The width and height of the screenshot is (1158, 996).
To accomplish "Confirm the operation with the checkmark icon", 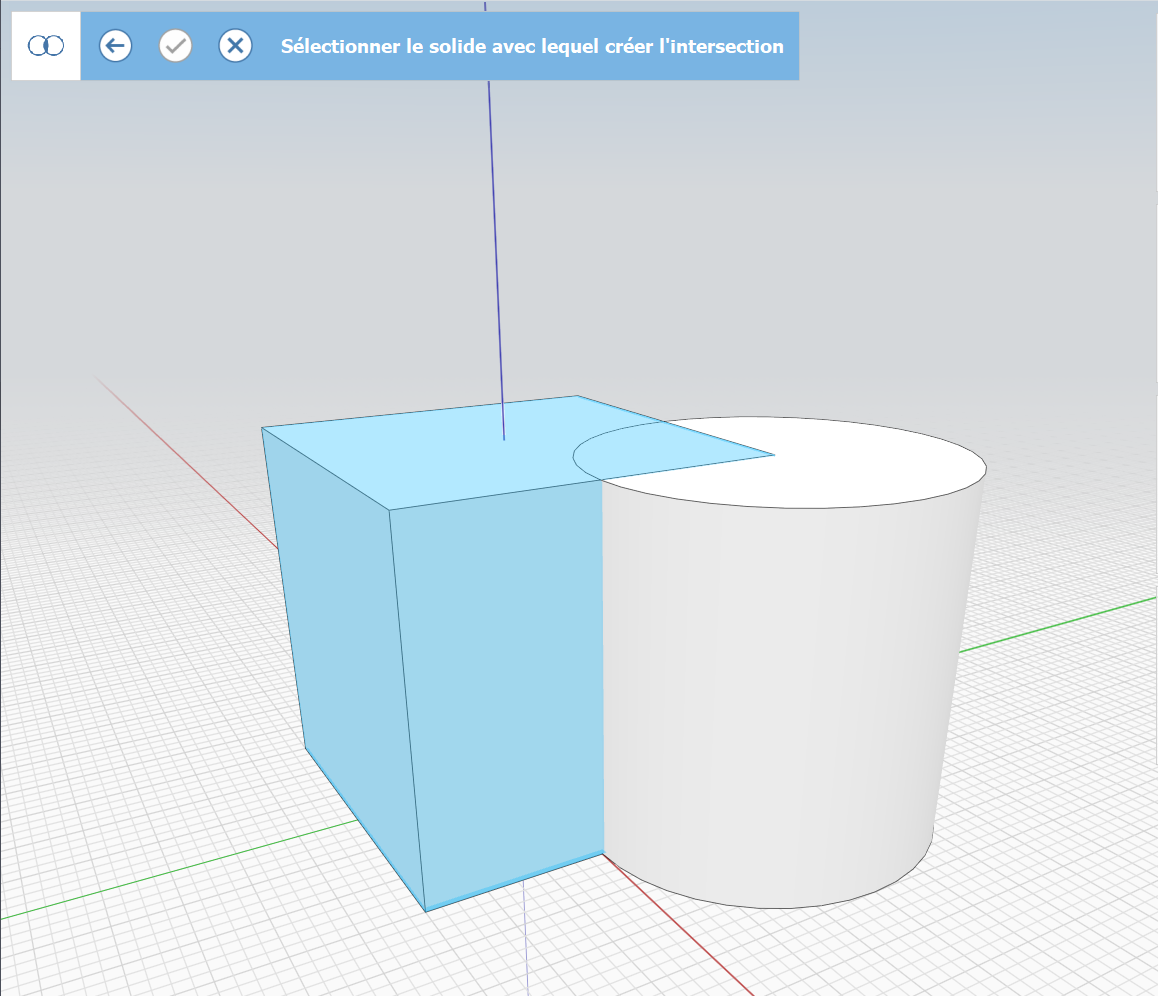I will (176, 46).
